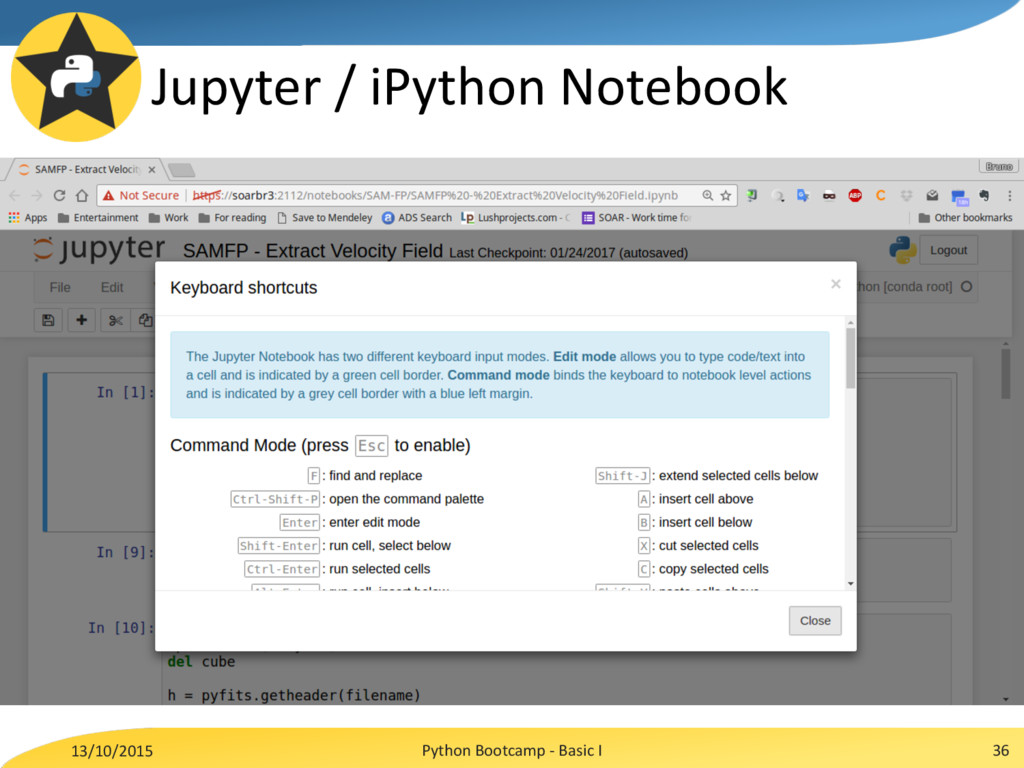Open the Other bookmarks folder
The width and height of the screenshot is (1024, 768).
tap(965, 217)
